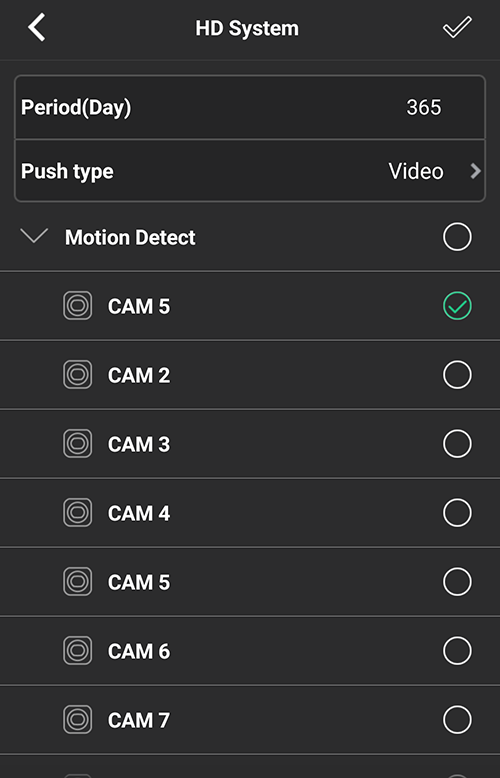Open the Video push type value

pyautogui.click(x=416, y=171)
